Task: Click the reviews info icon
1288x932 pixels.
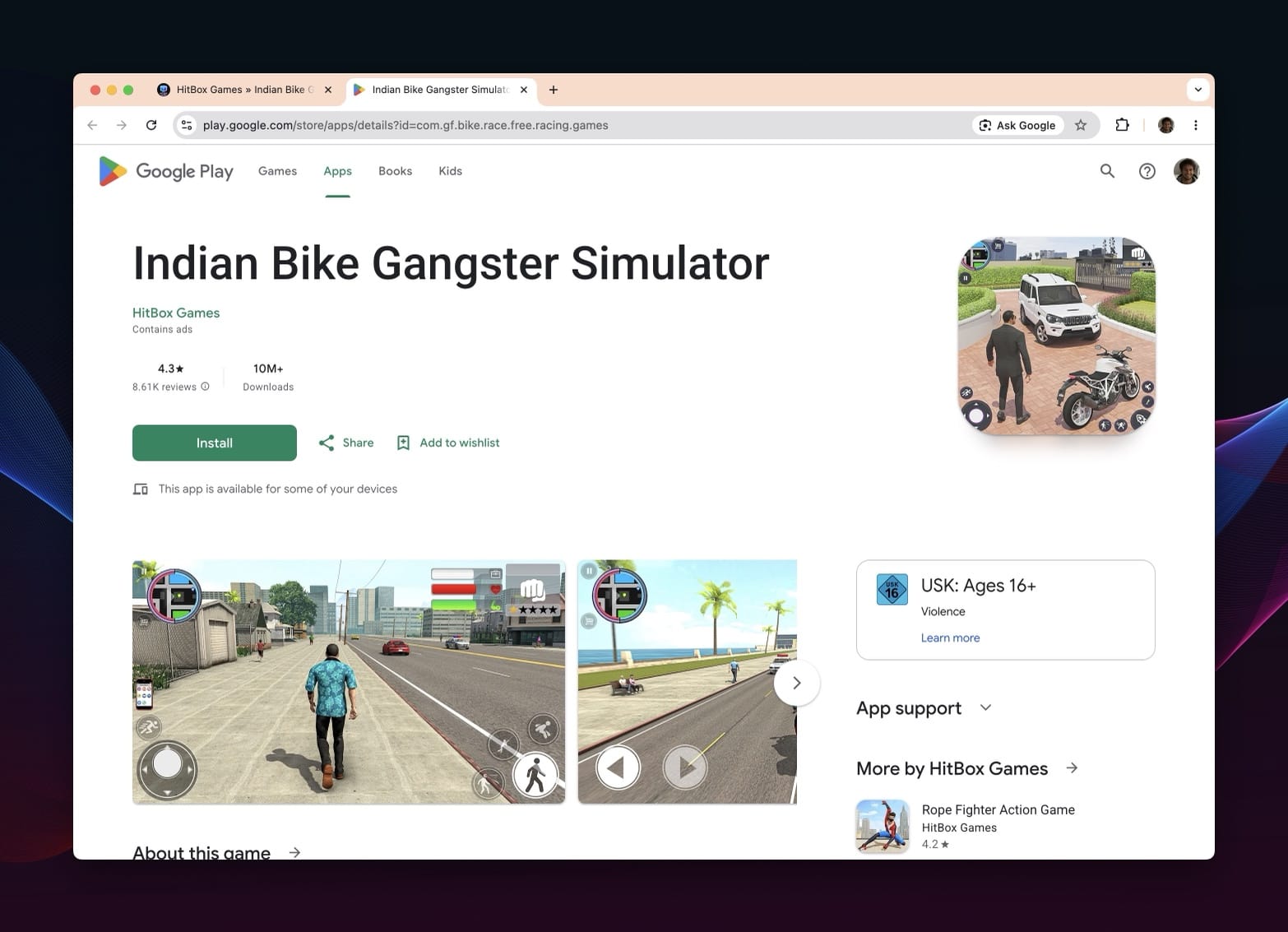Action: (x=206, y=387)
